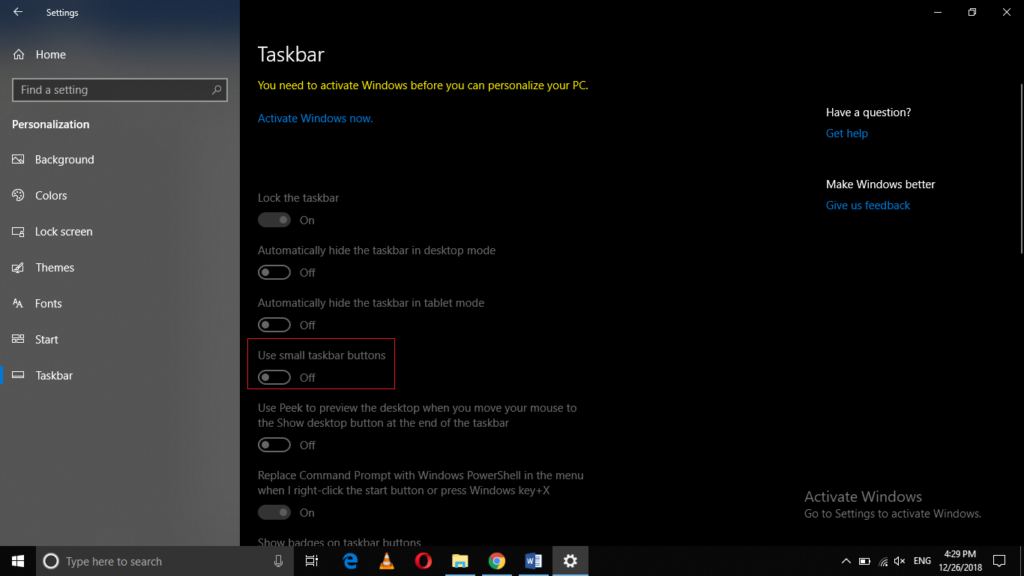The height and width of the screenshot is (576, 1024).
Task: Open the Give us feedback link
Action: coord(867,205)
